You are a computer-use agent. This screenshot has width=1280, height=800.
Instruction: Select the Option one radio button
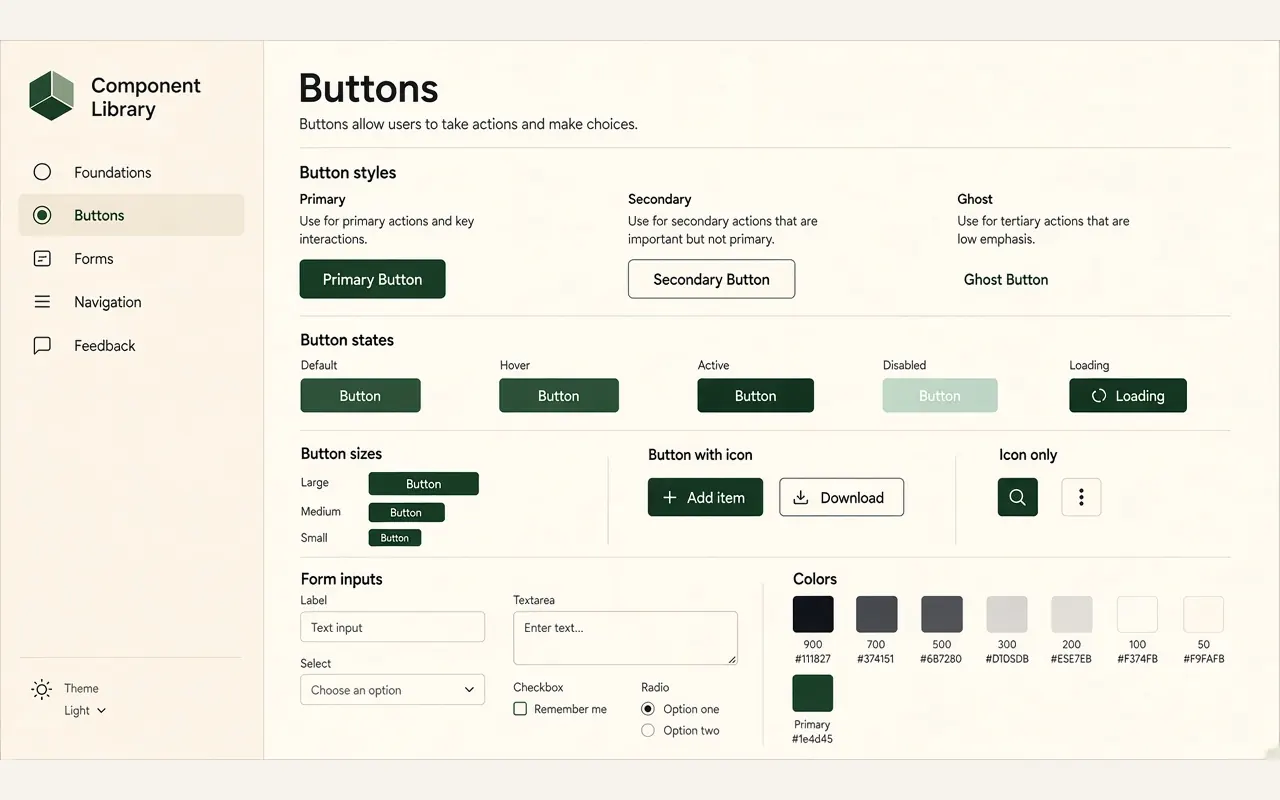(648, 709)
